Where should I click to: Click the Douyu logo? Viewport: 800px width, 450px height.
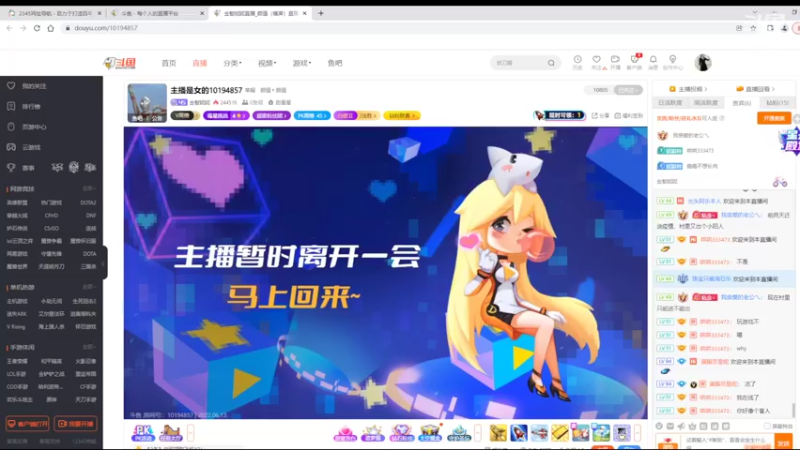pos(119,63)
